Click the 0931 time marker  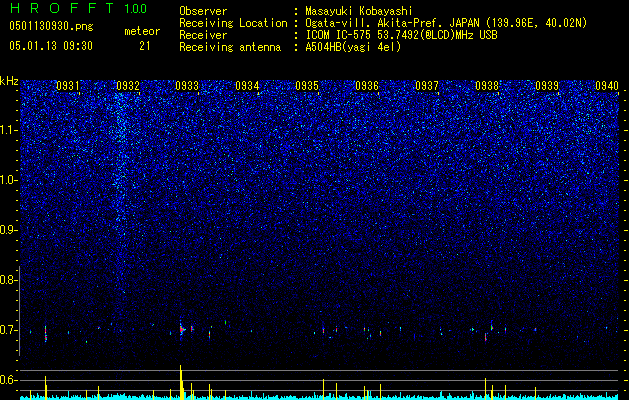click(67, 86)
